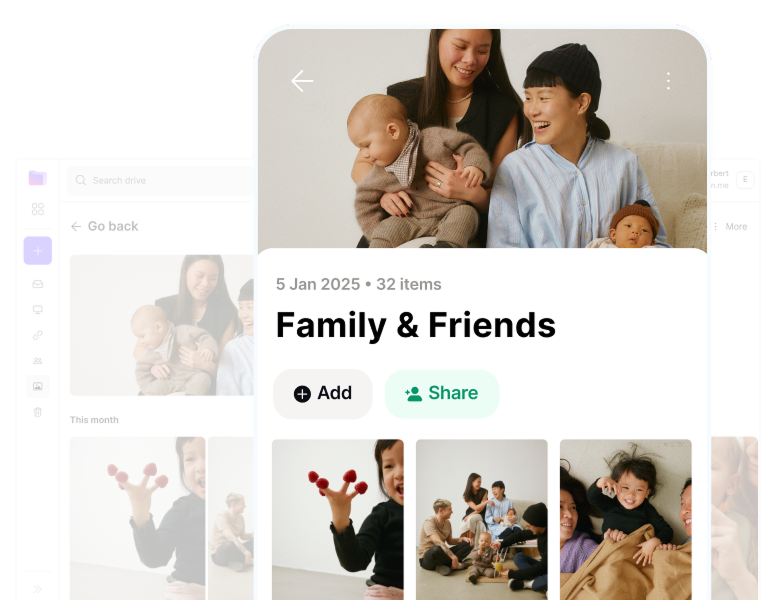
Task: Select the computer monitor icon in sidebar
Action: [x=38, y=310]
